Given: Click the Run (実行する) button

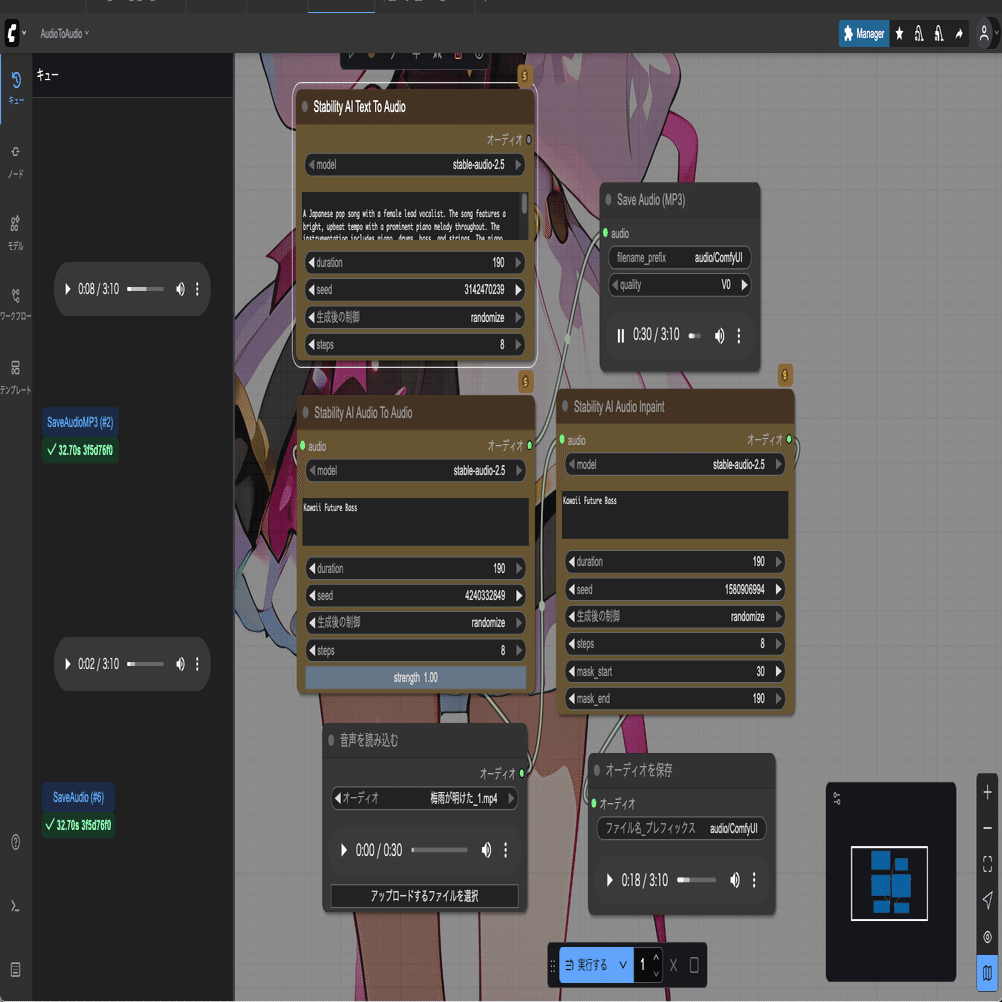Looking at the screenshot, I should coord(587,965).
